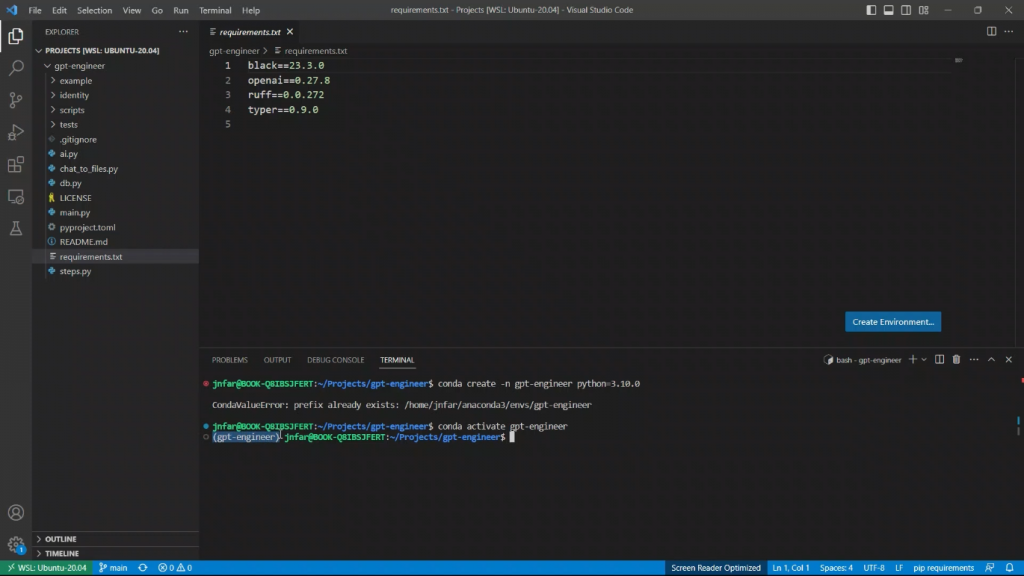Open the new terminal launch profile dropdown

pyautogui.click(x=924, y=359)
